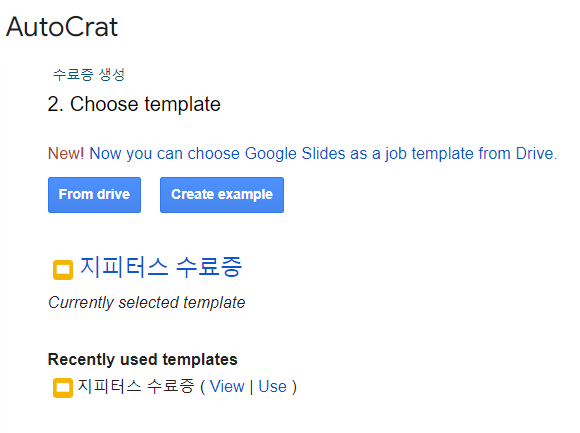The image size is (580, 433).
Task: Click the word 'template' in step heading
Action: pos(183,105)
